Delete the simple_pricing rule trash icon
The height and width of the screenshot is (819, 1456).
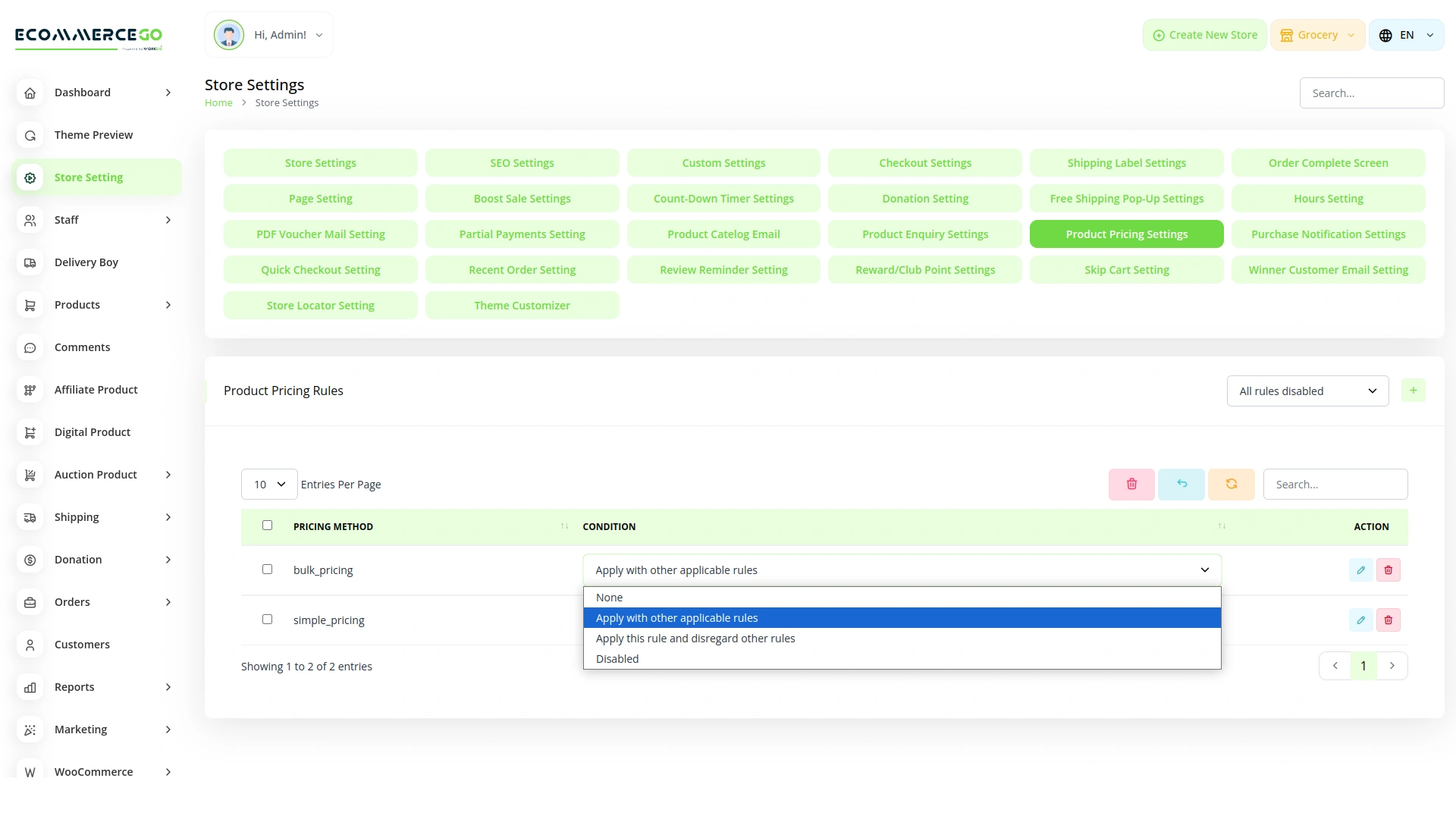click(1389, 620)
